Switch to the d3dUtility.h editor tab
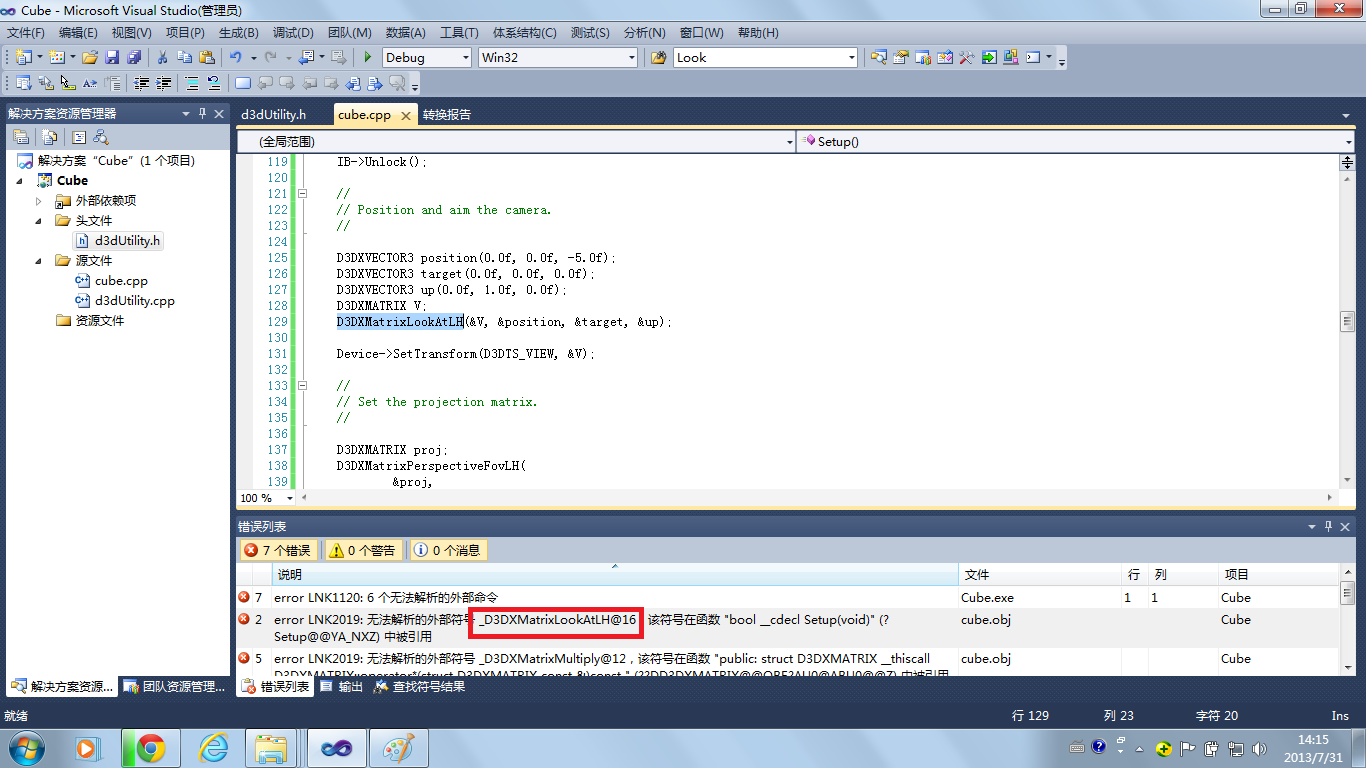 tap(273, 115)
